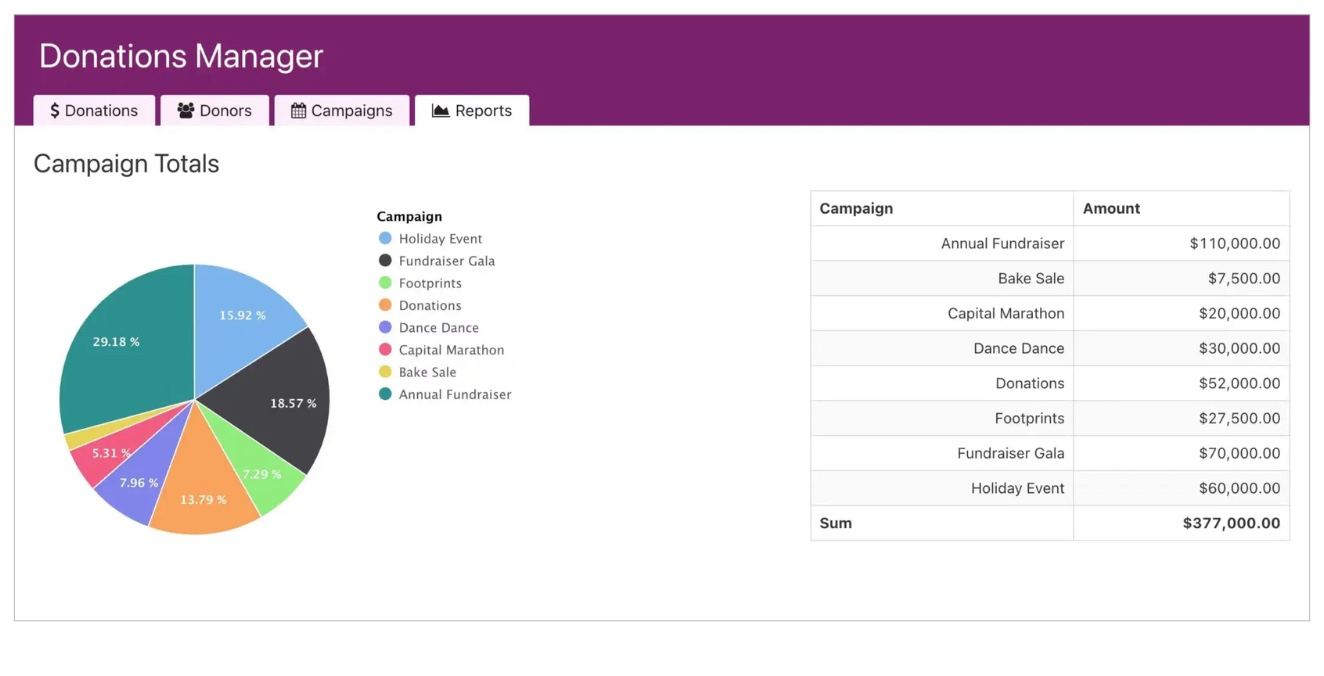
Task: Click the calendar icon on Campaigns tab
Action: 298,111
